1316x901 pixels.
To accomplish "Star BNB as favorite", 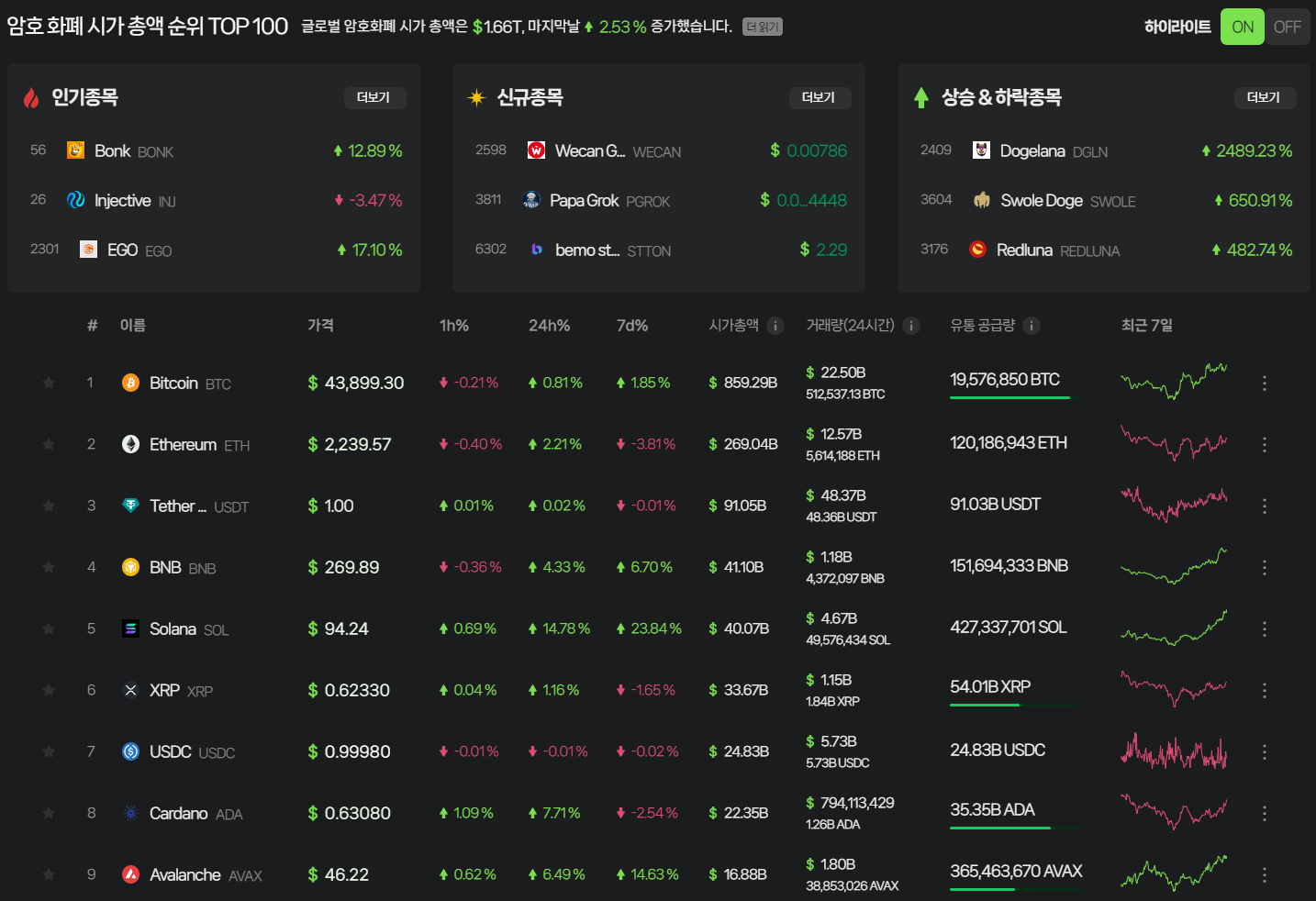I will 49,567.
